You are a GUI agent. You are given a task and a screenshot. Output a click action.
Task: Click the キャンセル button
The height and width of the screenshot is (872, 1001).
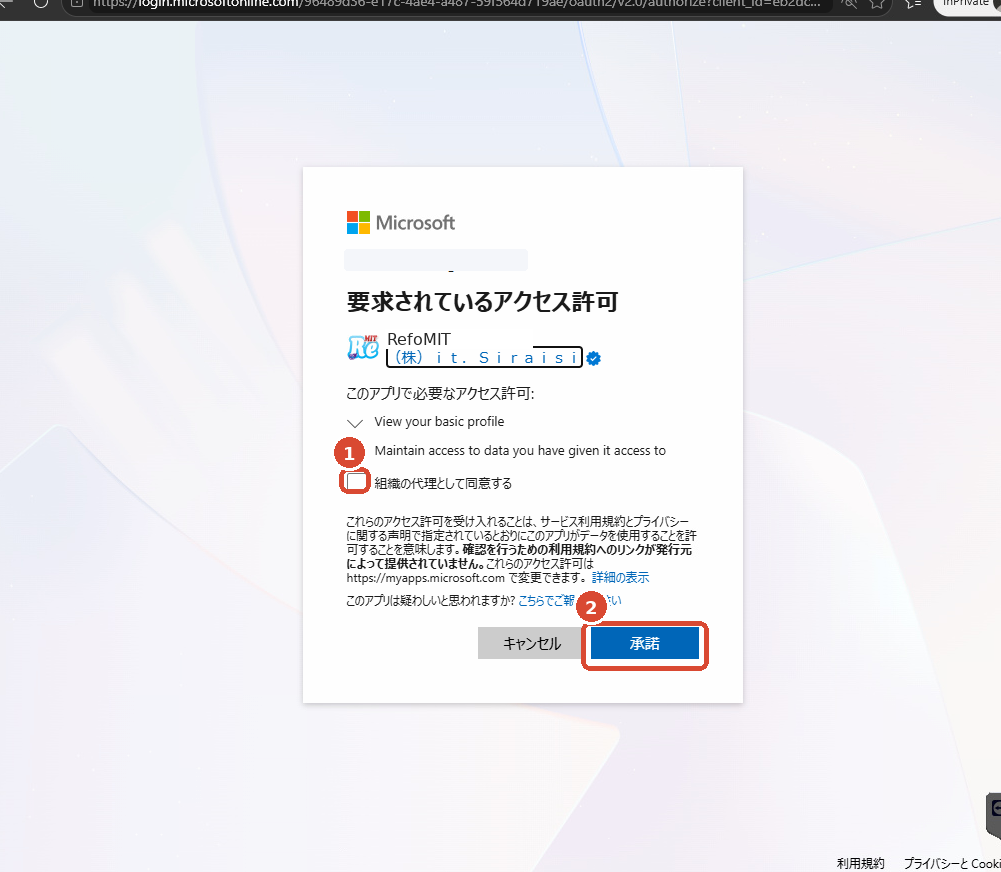click(x=531, y=643)
